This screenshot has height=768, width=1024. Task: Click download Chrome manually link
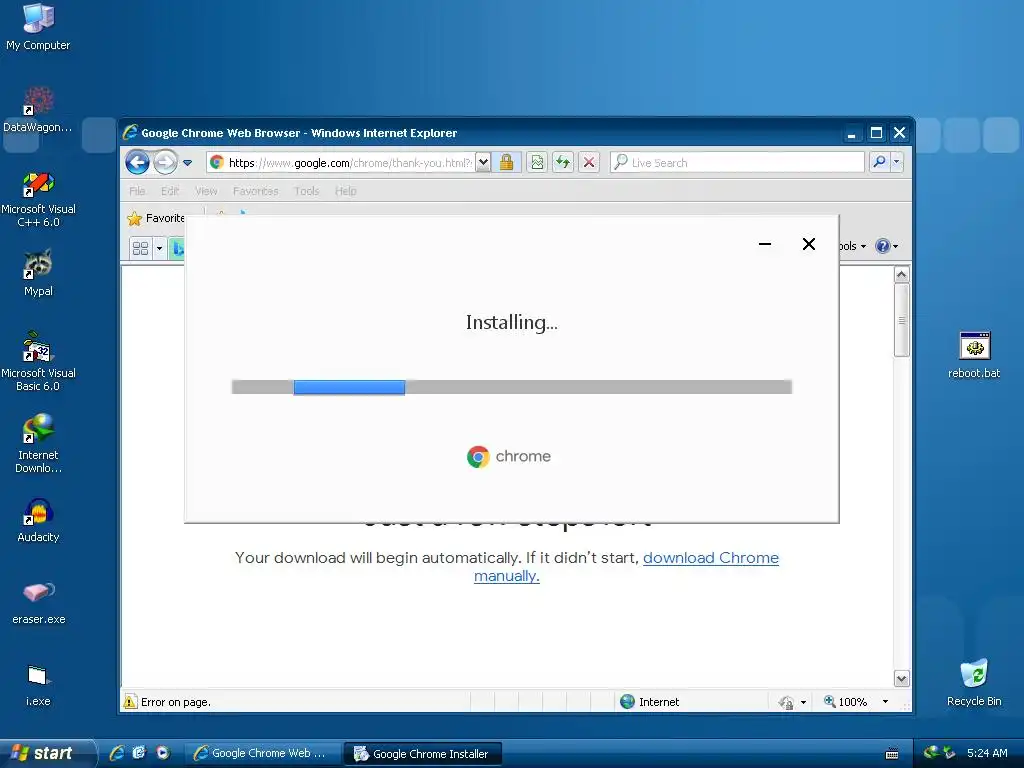click(x=626, y=567)
